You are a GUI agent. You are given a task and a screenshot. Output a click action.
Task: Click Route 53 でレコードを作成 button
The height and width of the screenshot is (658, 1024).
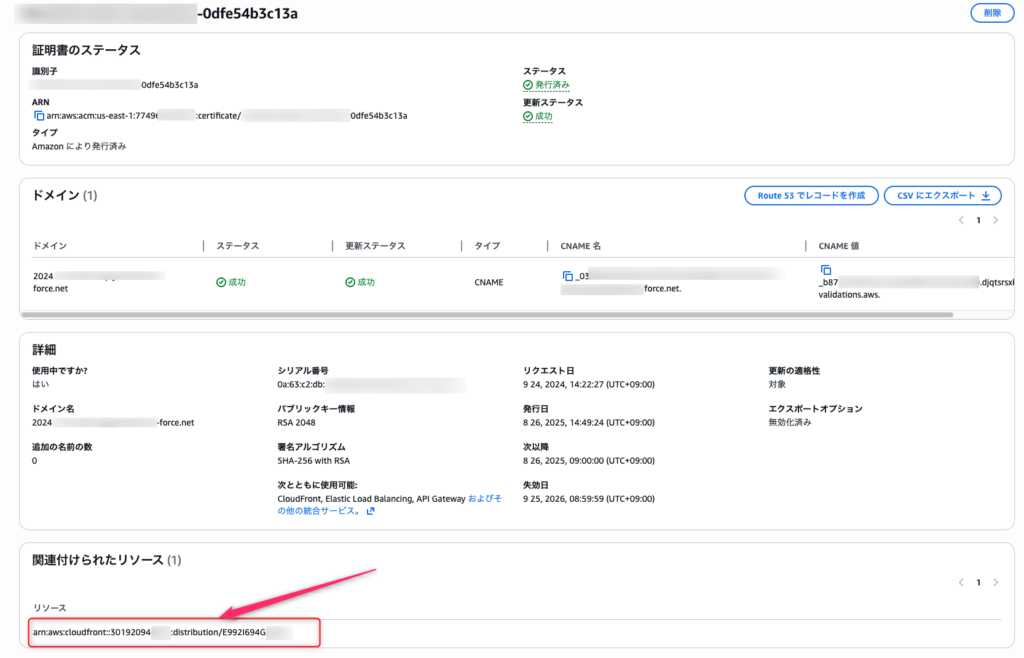(x=811, y=196)
